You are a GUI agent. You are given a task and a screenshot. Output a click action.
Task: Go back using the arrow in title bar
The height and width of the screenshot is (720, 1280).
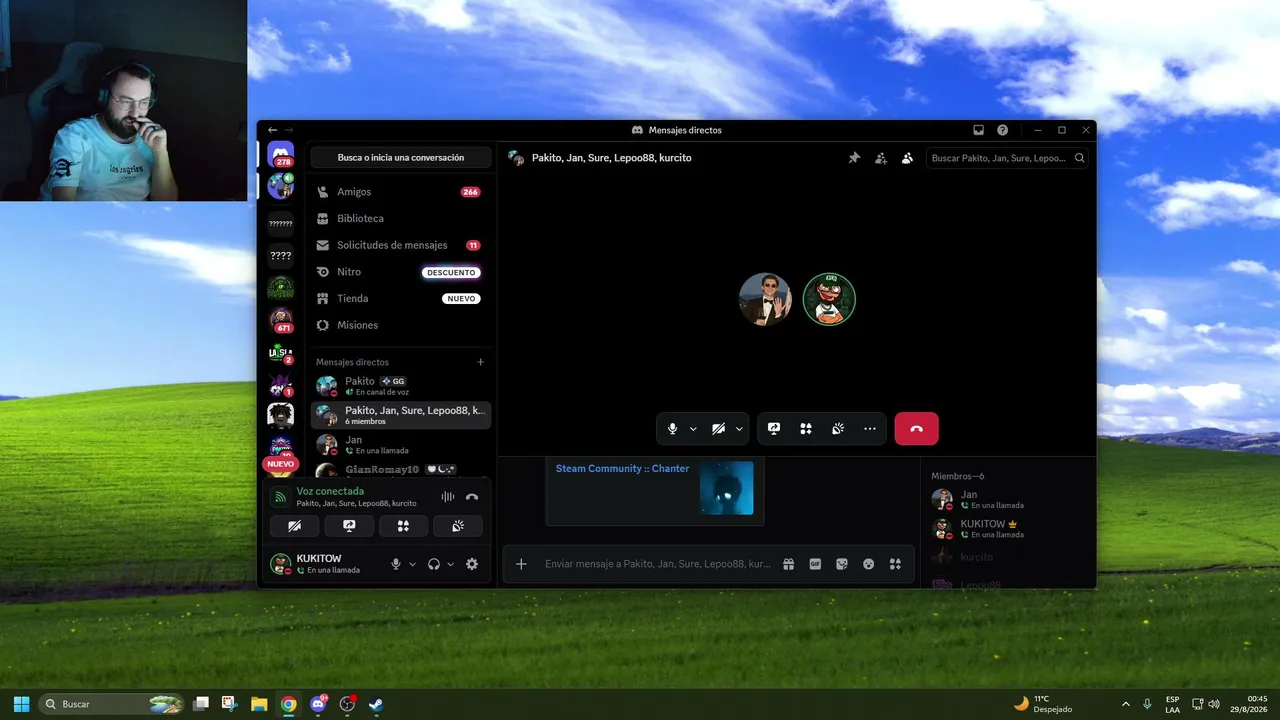click(272, 130)
